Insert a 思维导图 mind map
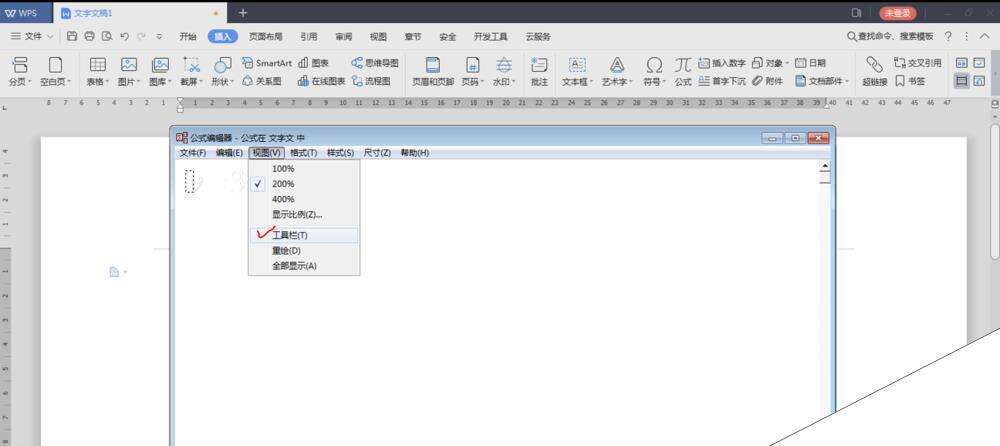 tap(375, 63)
